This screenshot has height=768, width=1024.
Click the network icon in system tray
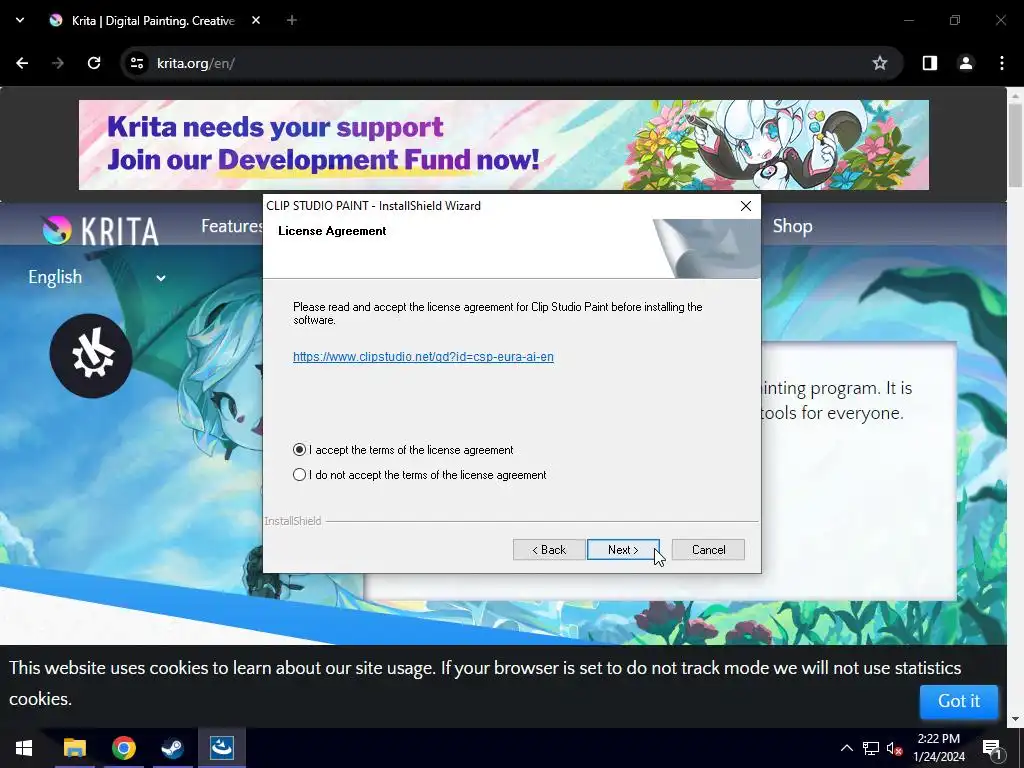click(871, 748)
